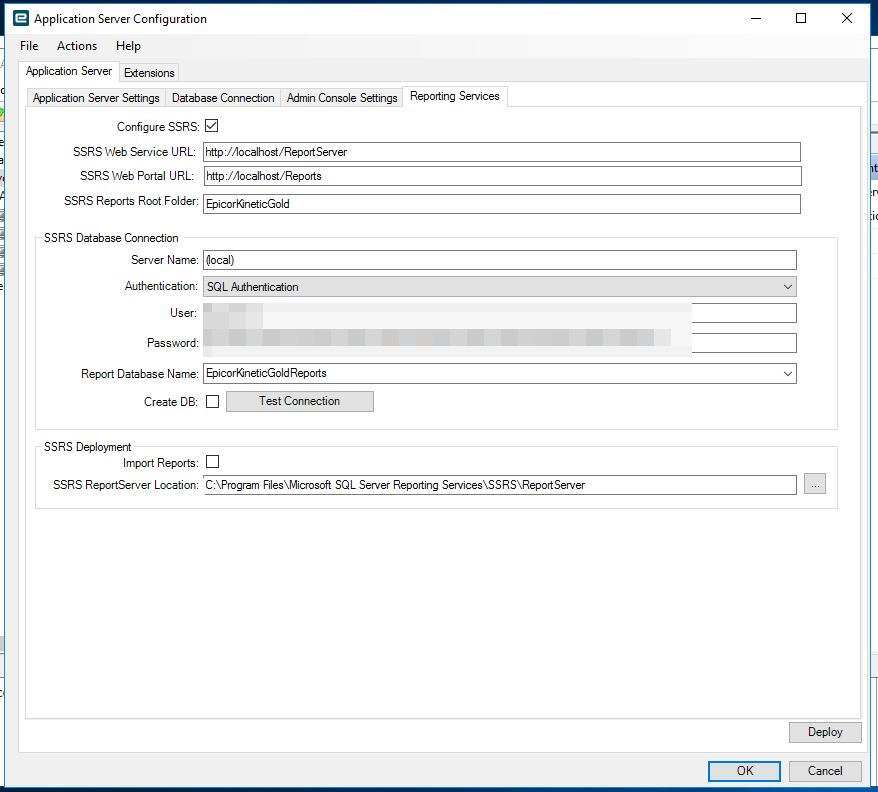Open the Help menu
The height and width of the screenshot is (792, 878).
point(128,46)
